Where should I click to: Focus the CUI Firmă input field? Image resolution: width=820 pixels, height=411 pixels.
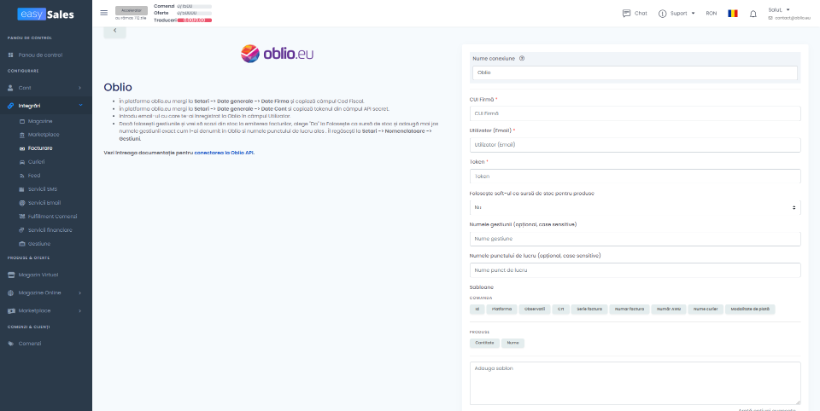[635, 113]
